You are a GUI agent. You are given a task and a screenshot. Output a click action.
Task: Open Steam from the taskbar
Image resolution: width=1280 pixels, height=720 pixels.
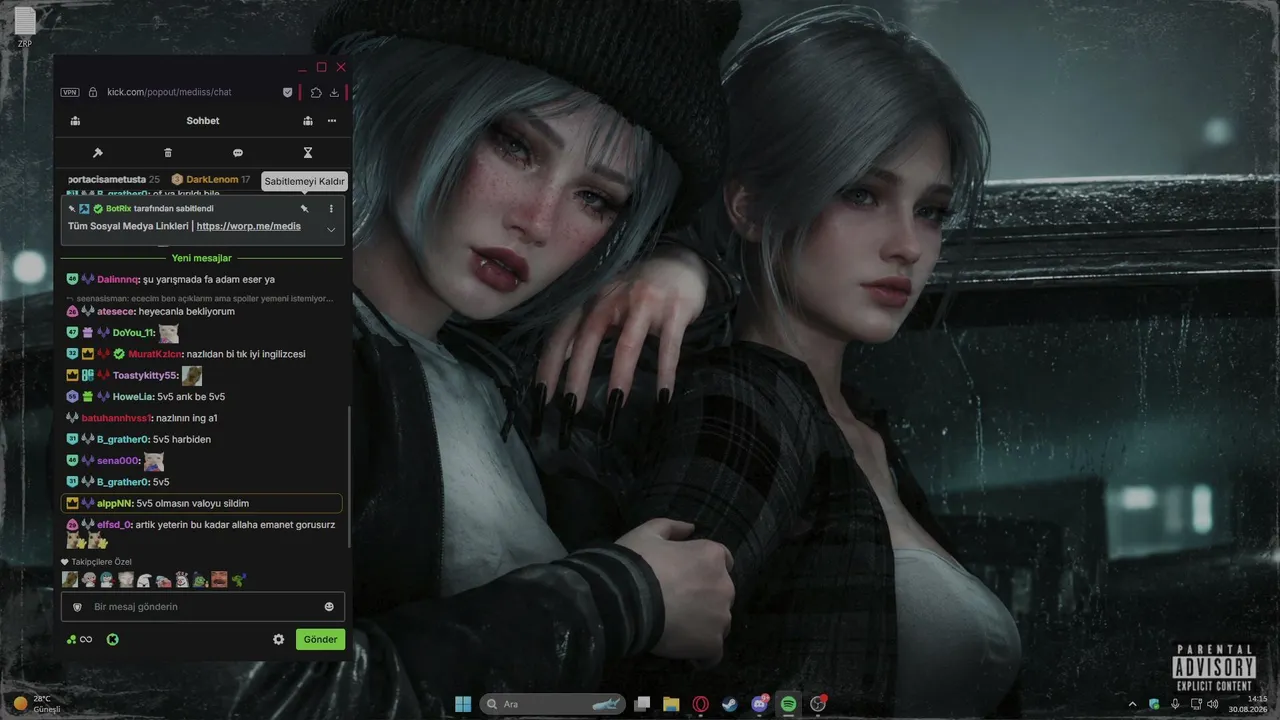[730, 704]
